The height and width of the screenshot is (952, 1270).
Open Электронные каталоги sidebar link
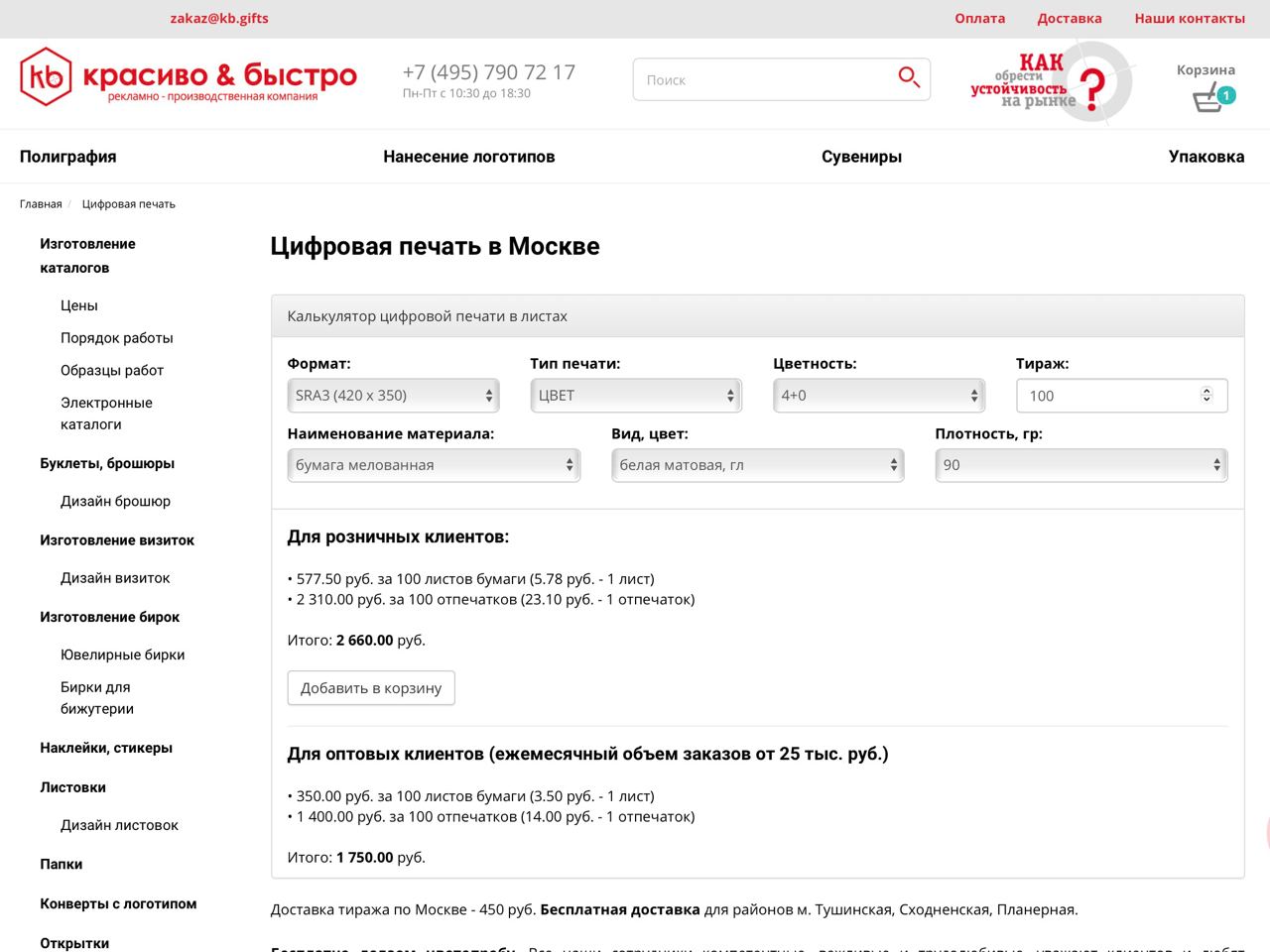point(106,414)
